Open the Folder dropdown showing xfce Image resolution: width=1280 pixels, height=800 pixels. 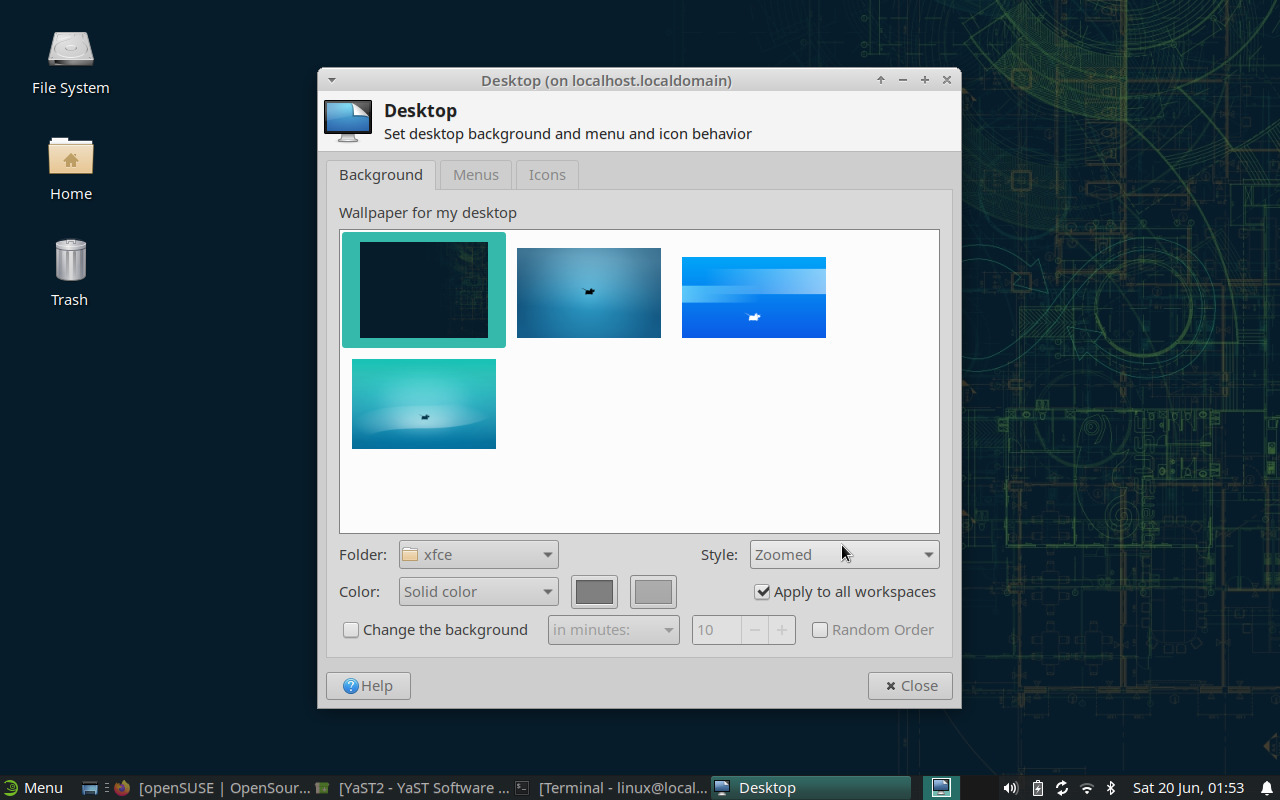(x=478, y=554)
